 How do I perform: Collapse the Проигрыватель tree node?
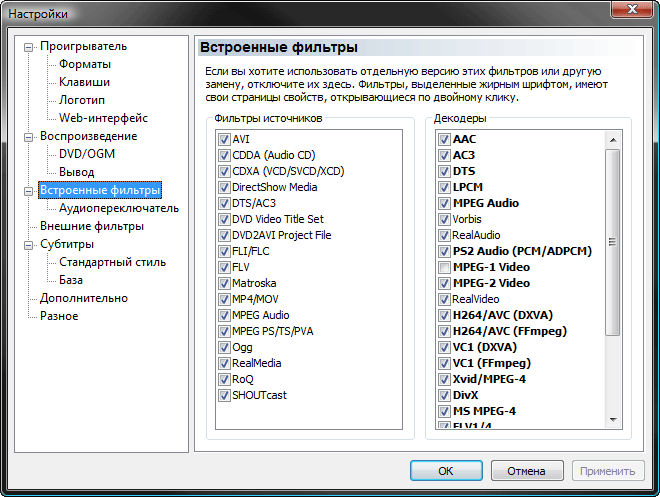28,47
